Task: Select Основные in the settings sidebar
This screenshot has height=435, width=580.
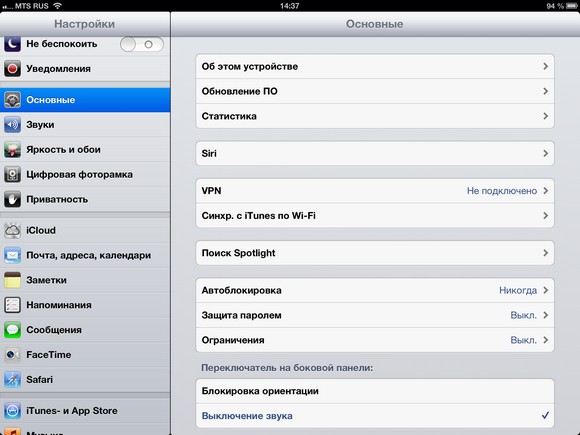Action: pyautogui.click(x=85, y=100)
